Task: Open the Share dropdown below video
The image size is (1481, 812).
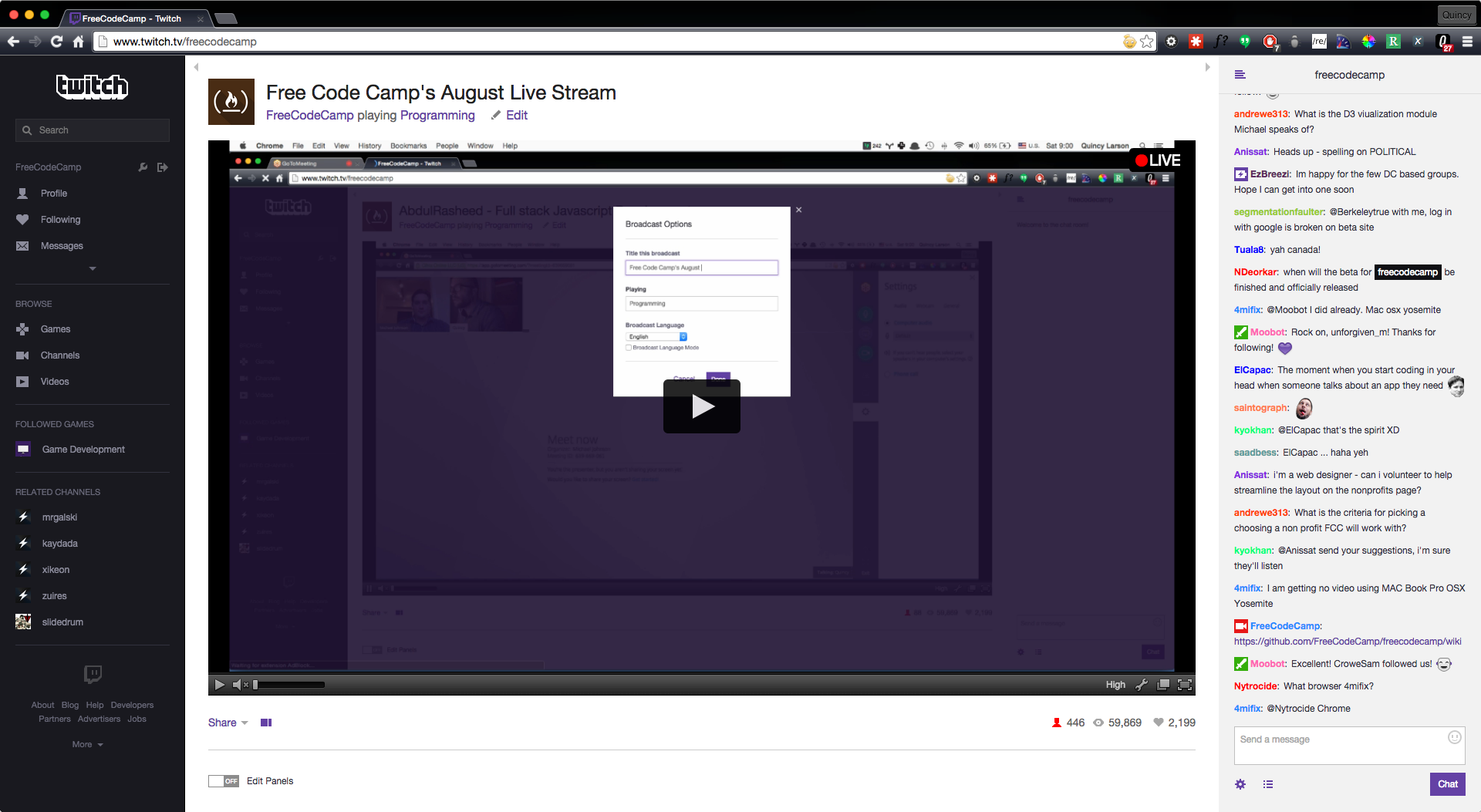Action: point(228,723)
